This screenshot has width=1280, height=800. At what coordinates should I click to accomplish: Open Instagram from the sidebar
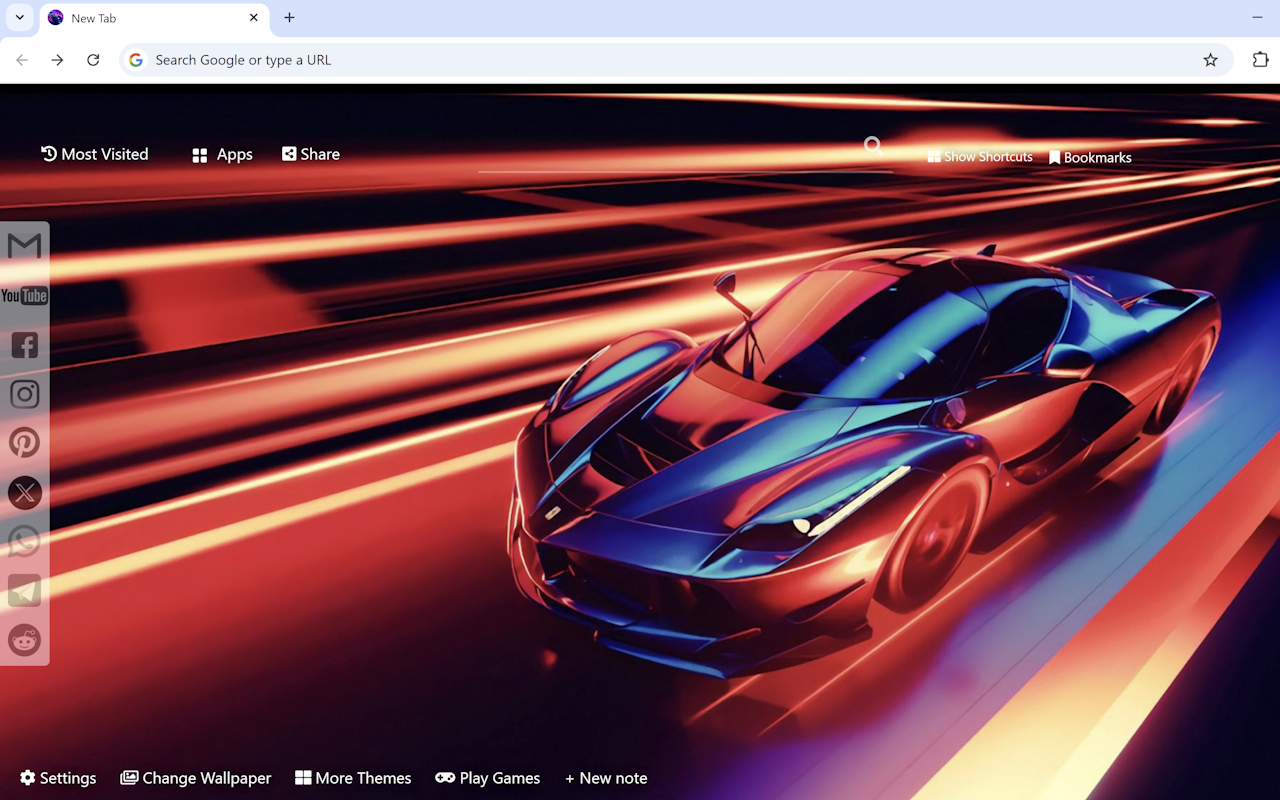point(24,393)
